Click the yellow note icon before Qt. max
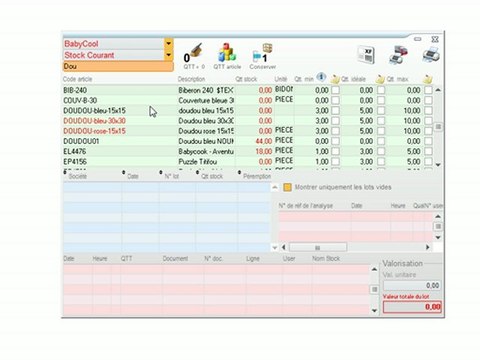This screenshot has width=480, height=360. click(380, 79)
